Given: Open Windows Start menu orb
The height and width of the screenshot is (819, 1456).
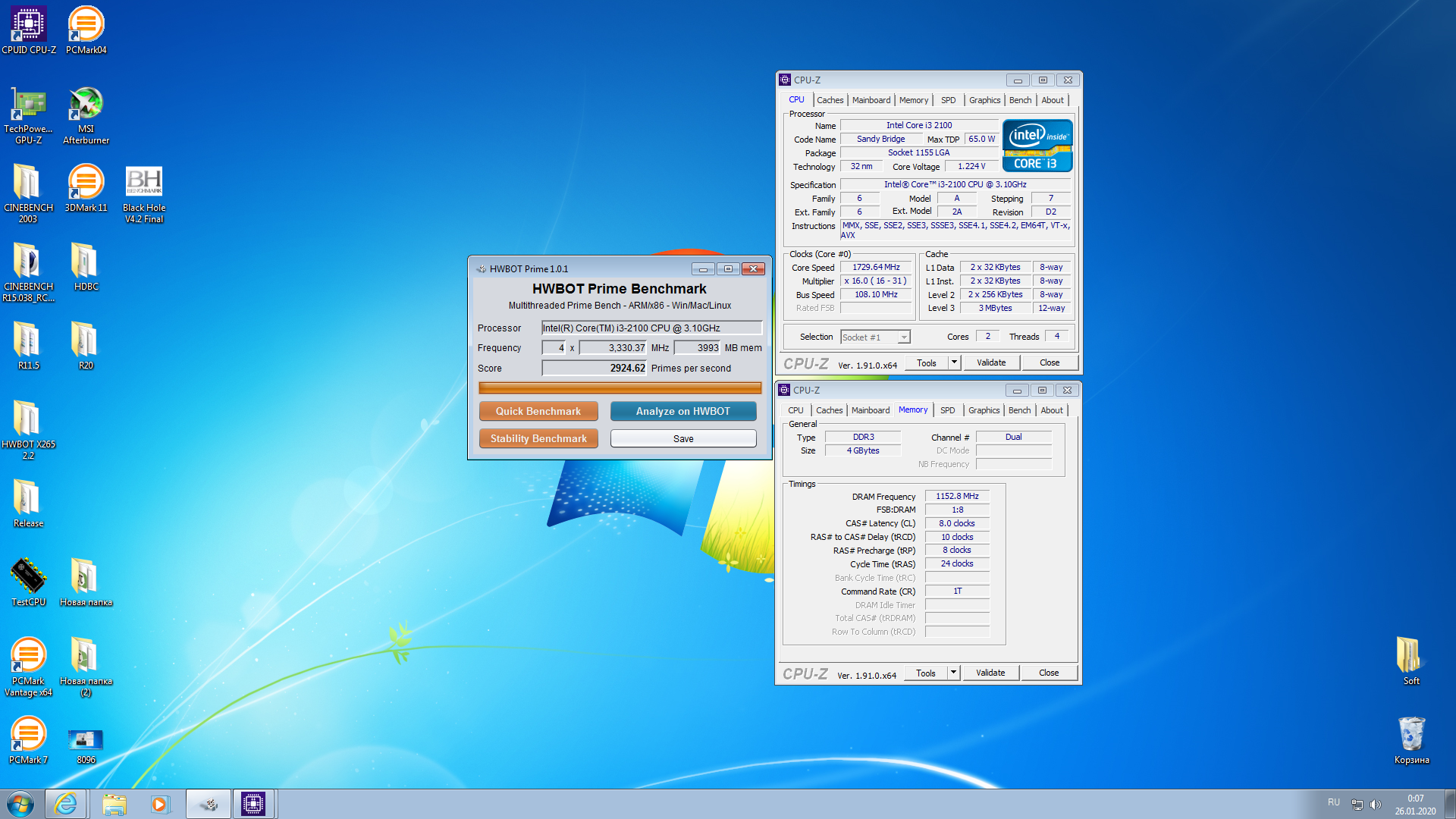Looking at the screenshot, I should [20, 804].
